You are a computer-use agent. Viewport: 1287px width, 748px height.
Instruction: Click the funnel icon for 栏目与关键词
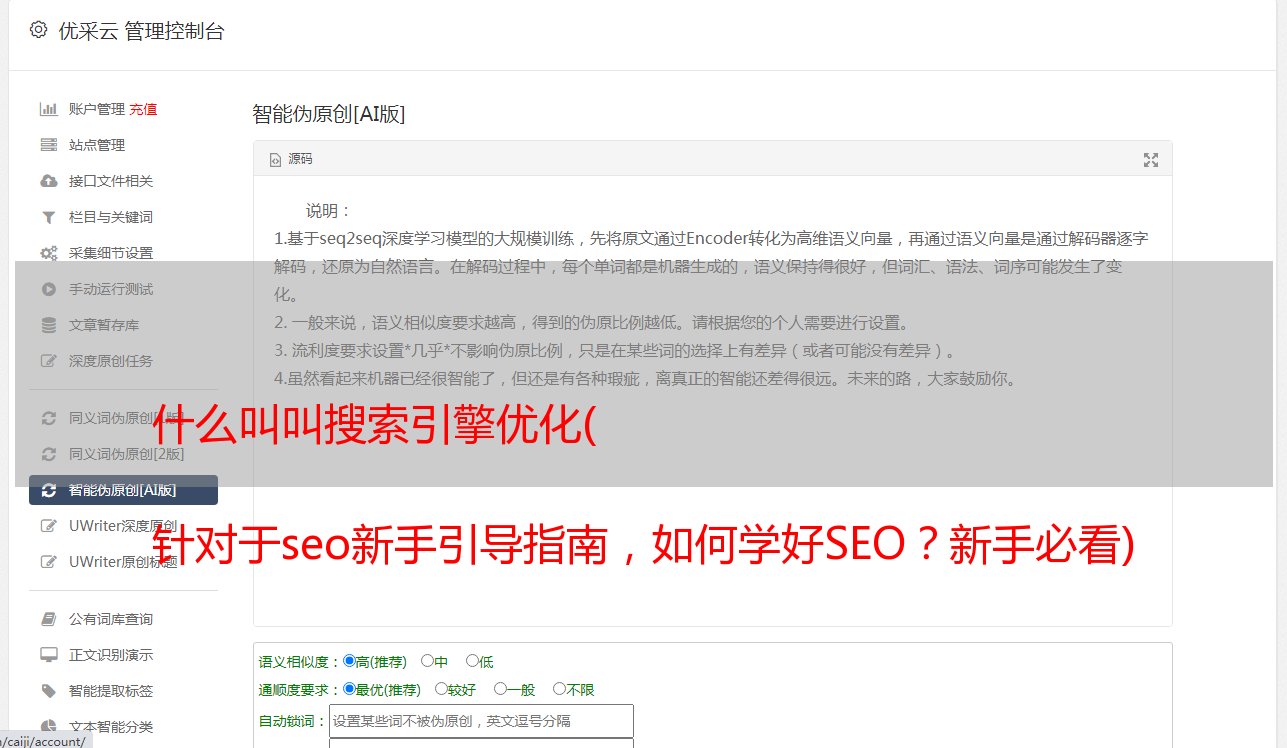[48, 217]
